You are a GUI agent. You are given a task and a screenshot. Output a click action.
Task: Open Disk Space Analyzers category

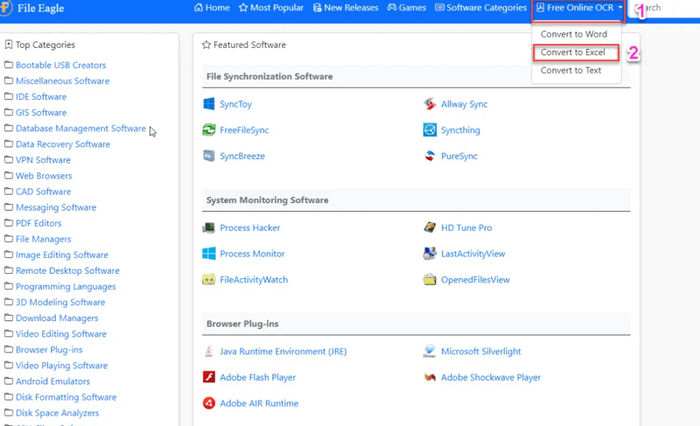tap(57, 413)
